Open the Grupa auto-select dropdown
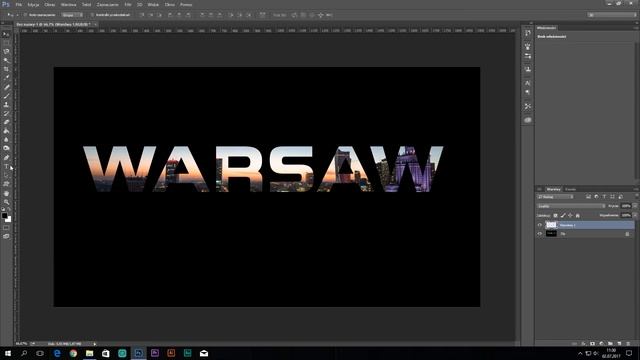Image resolution: width=640 pixels, height=360 pixels. [72, 15]
